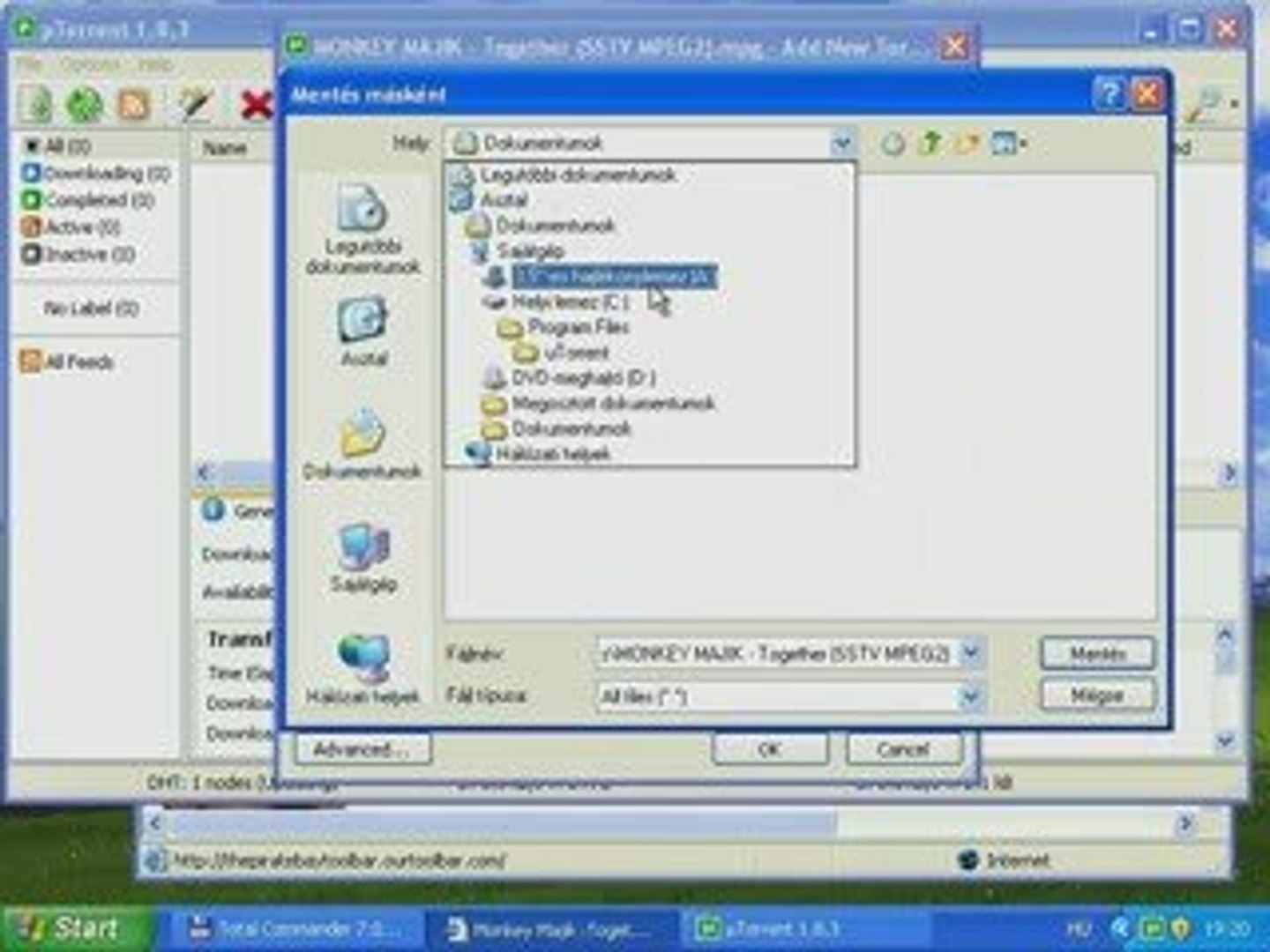Click scroll-left arrow in uTorrent torrent list
The width and height of the screenshot is (1270, 952).
click(x=204, y=472)
